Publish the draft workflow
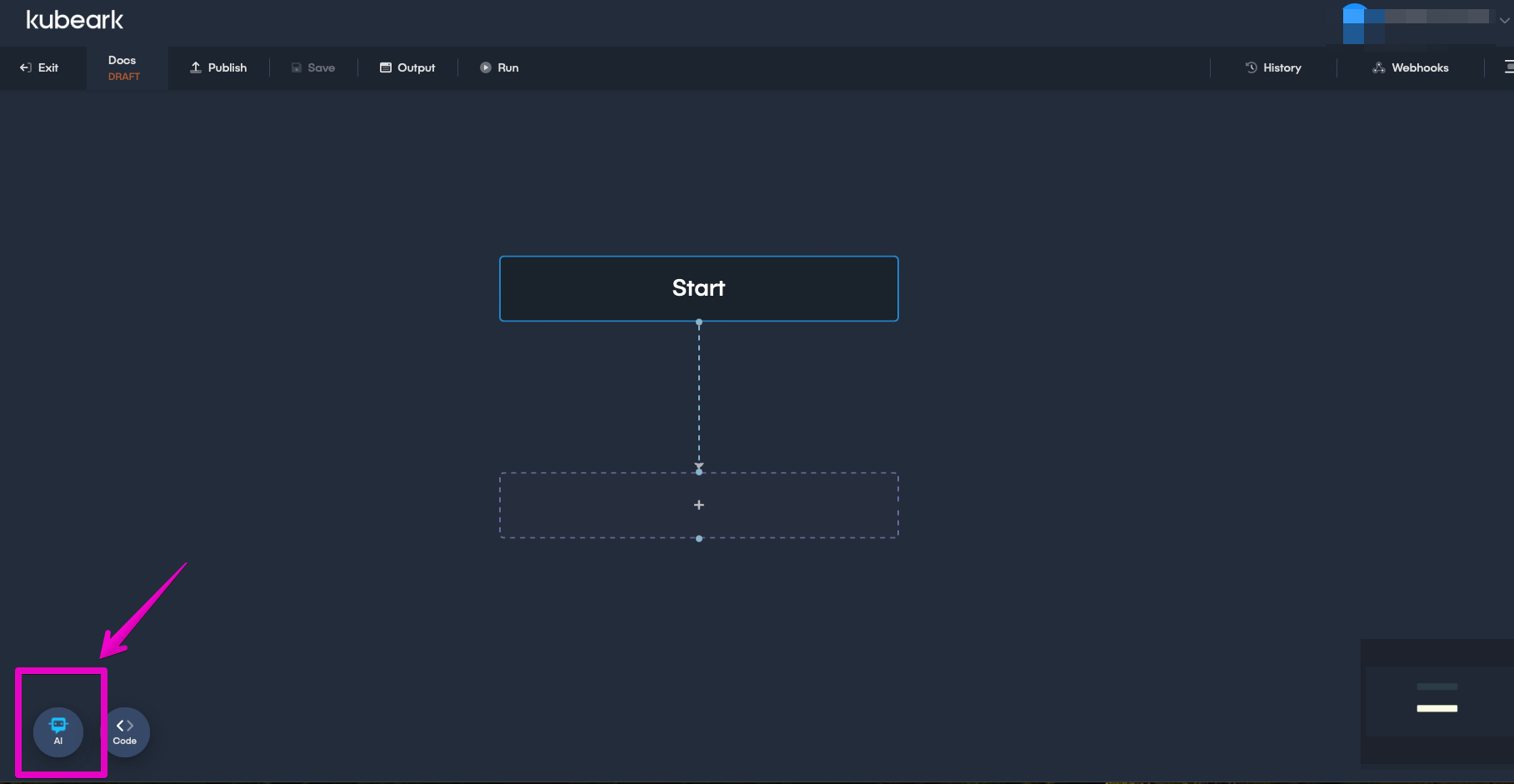 [x=218, y=67]
